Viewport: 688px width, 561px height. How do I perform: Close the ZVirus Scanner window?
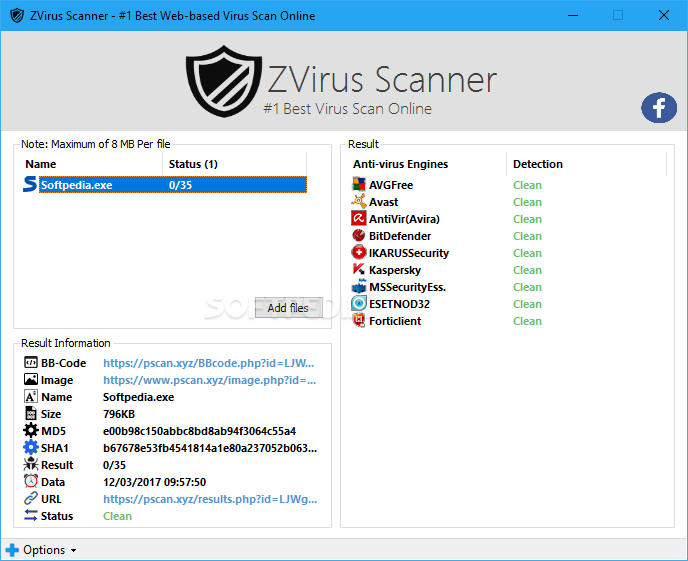pos(663,15)
